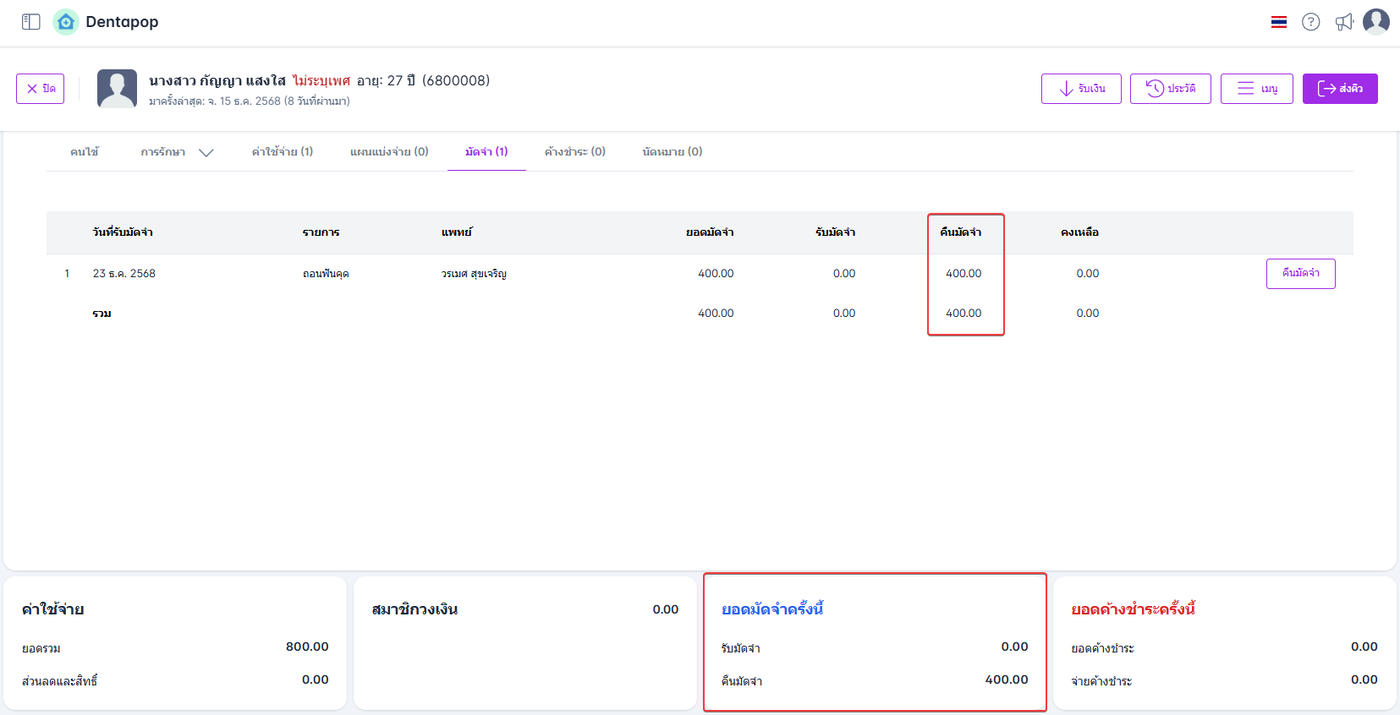The width and height of the screenshot is (1400, 715).
Task: Click the Dentapop home logo
Action: (x=66, y=22)
